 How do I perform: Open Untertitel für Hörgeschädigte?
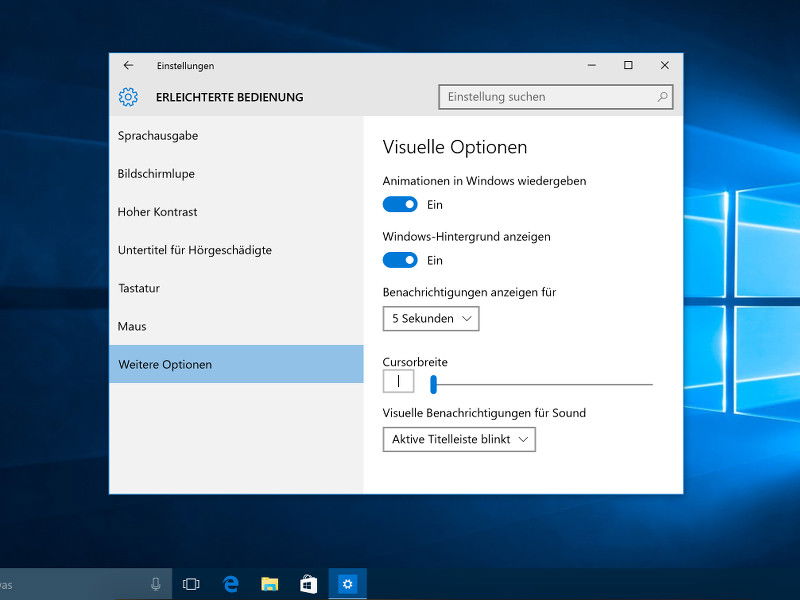click(x=236, y=250)
